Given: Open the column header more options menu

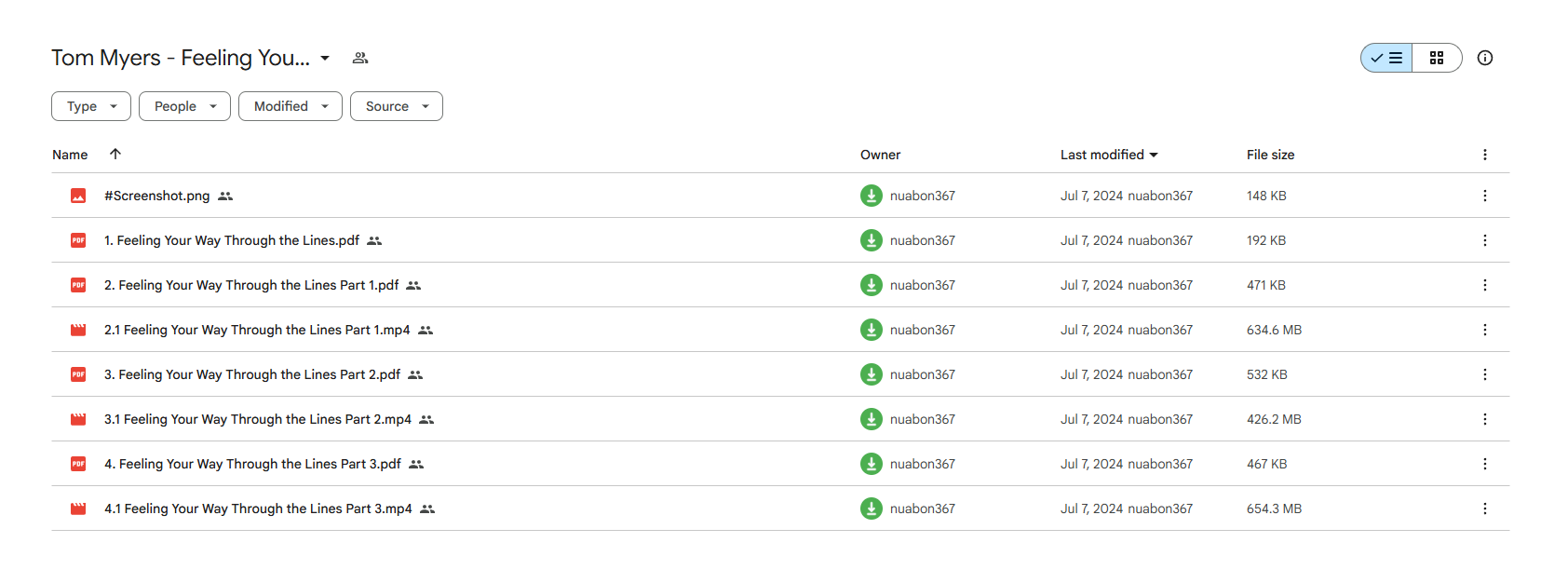Looking at the screenshot, I should pyautogui.click(x=1485, y=155).
